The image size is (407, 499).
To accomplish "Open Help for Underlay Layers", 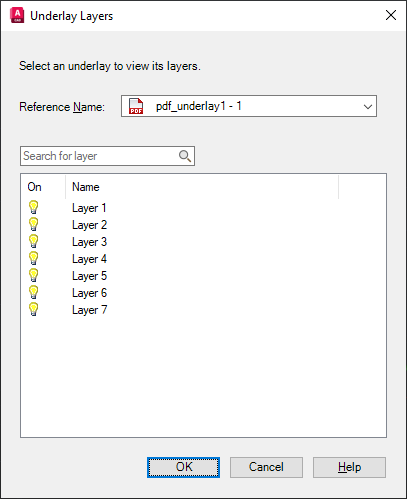I will [x=349, y=467].
